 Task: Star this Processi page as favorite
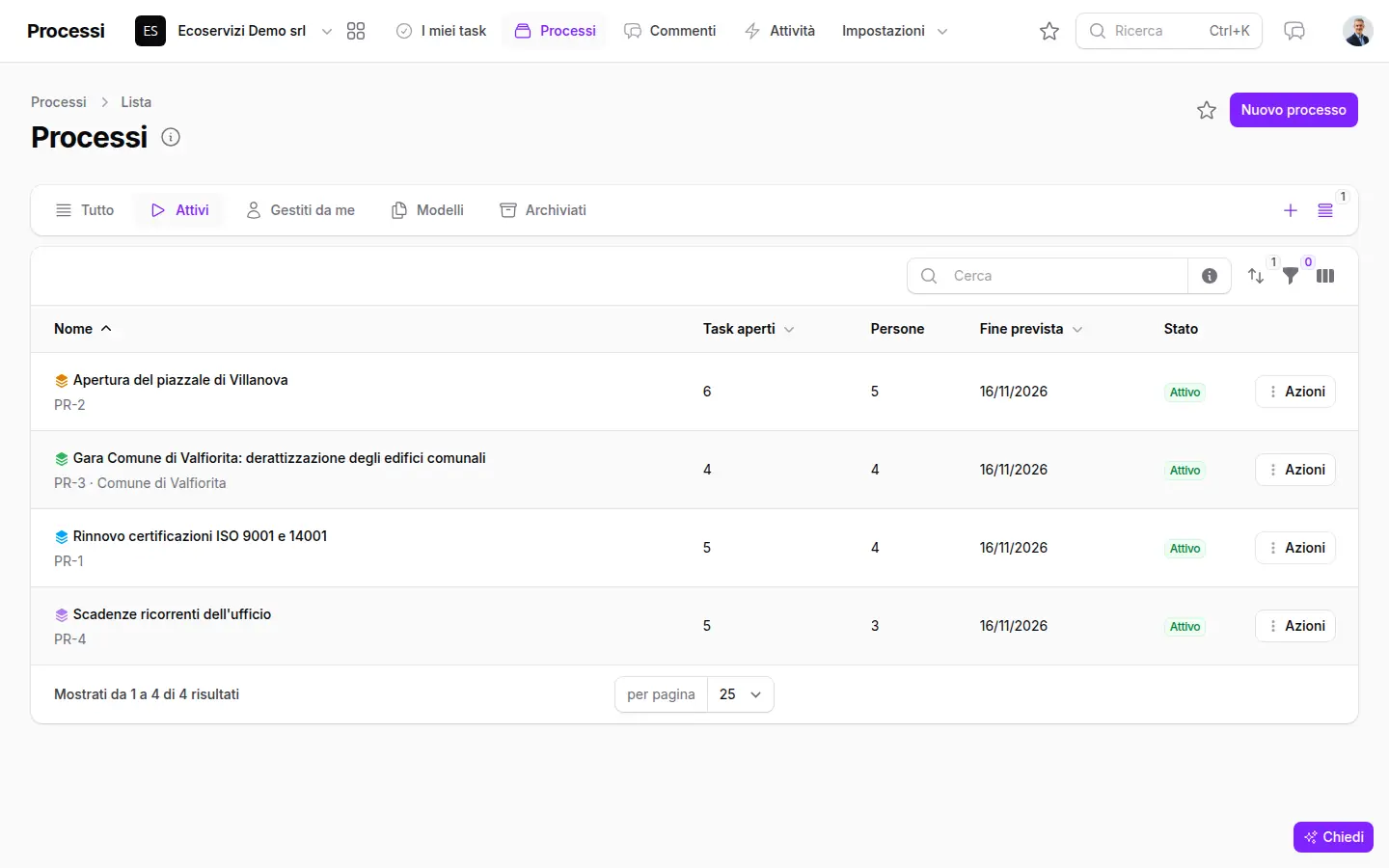(1207, 110)
